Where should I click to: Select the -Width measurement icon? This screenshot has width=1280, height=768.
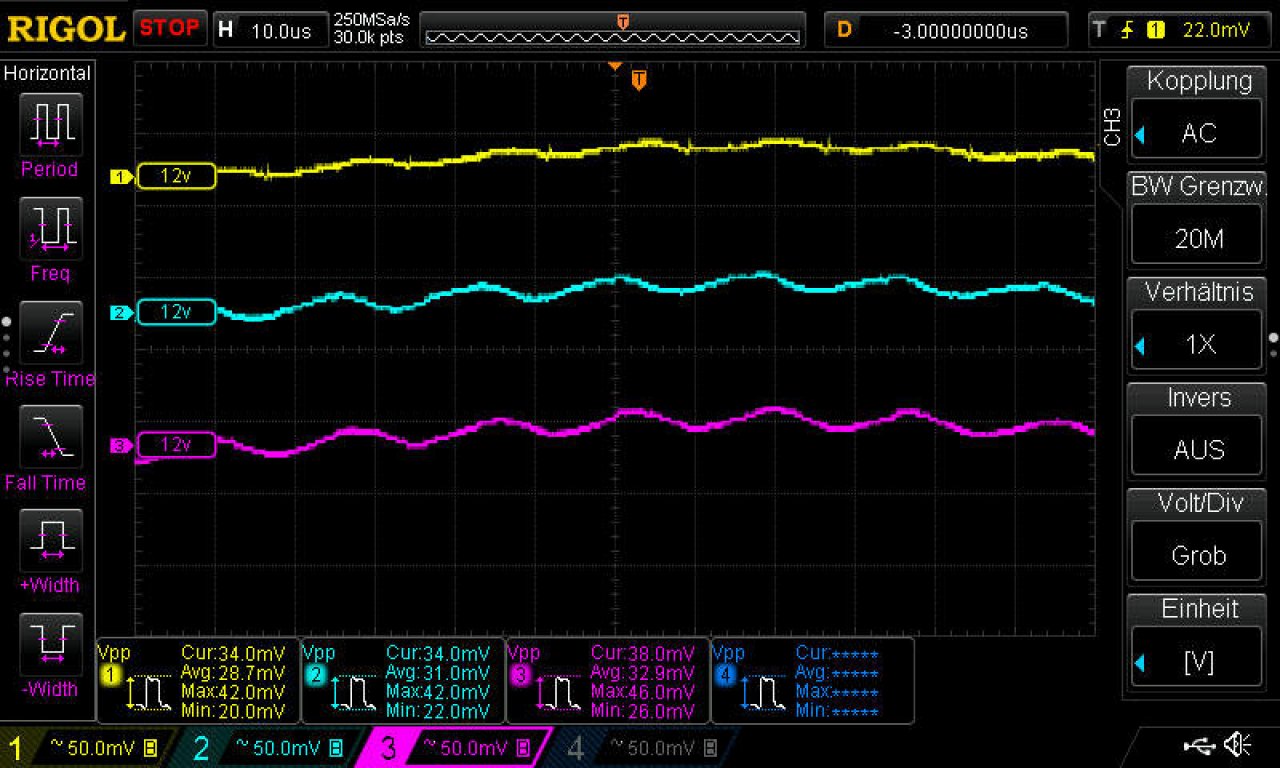click(50, 644)
